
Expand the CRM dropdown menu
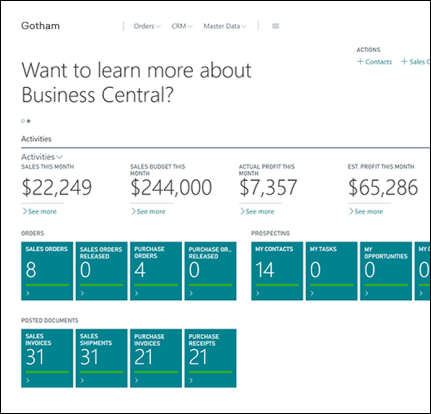182,26
